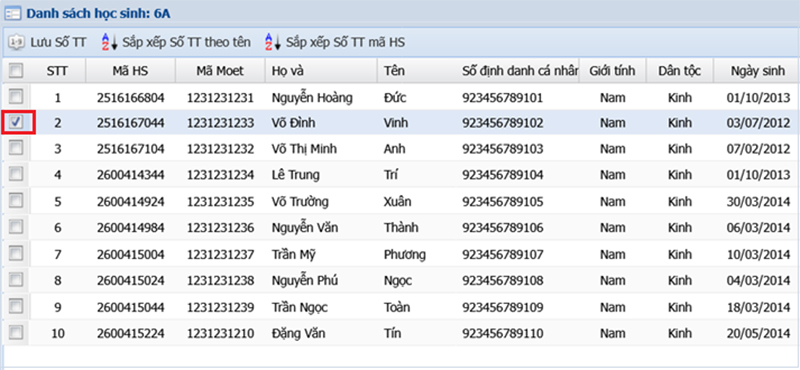
Task: Click the Giới tính column header
Action: tap(612, 71)
